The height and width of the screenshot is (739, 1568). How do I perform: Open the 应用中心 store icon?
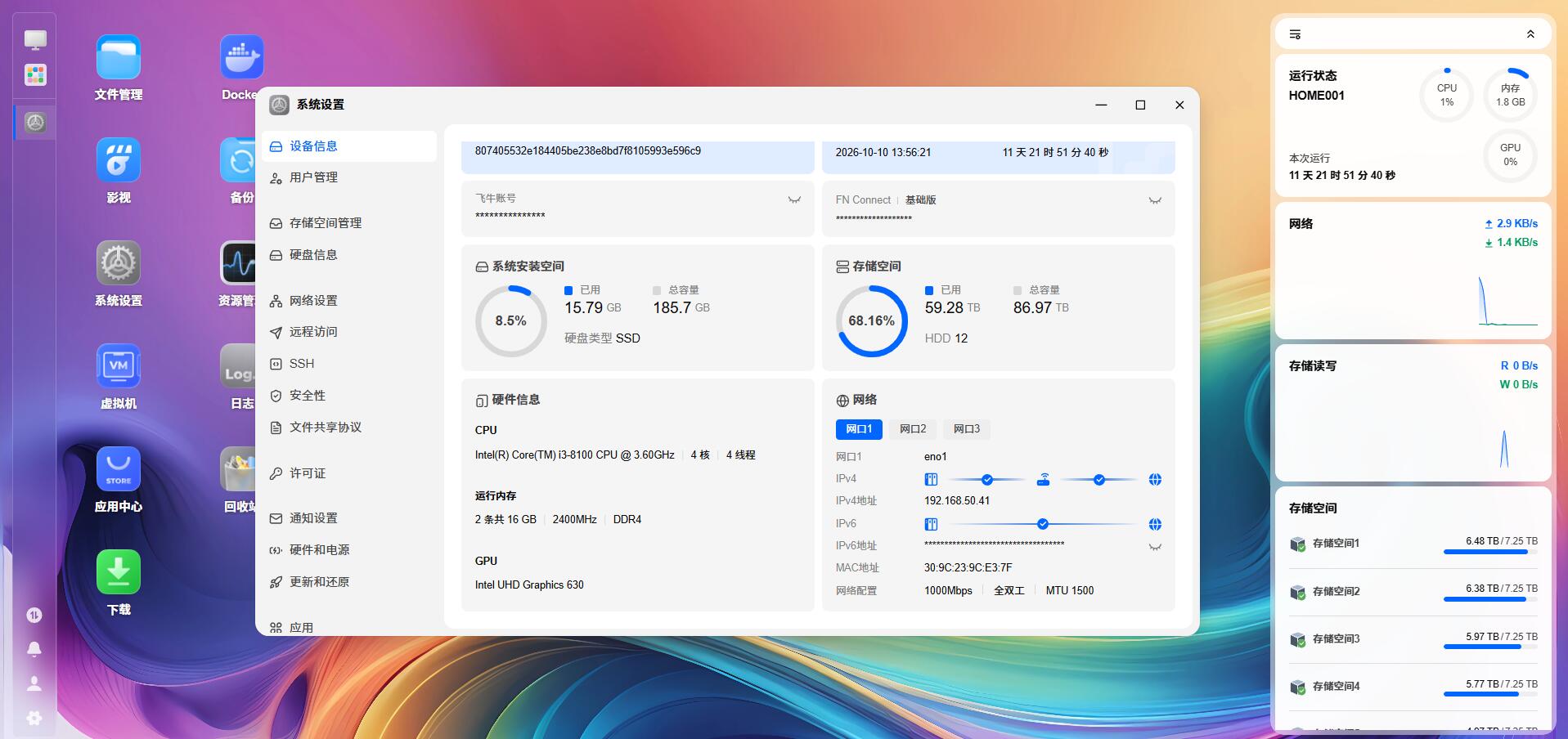(119, 468)
